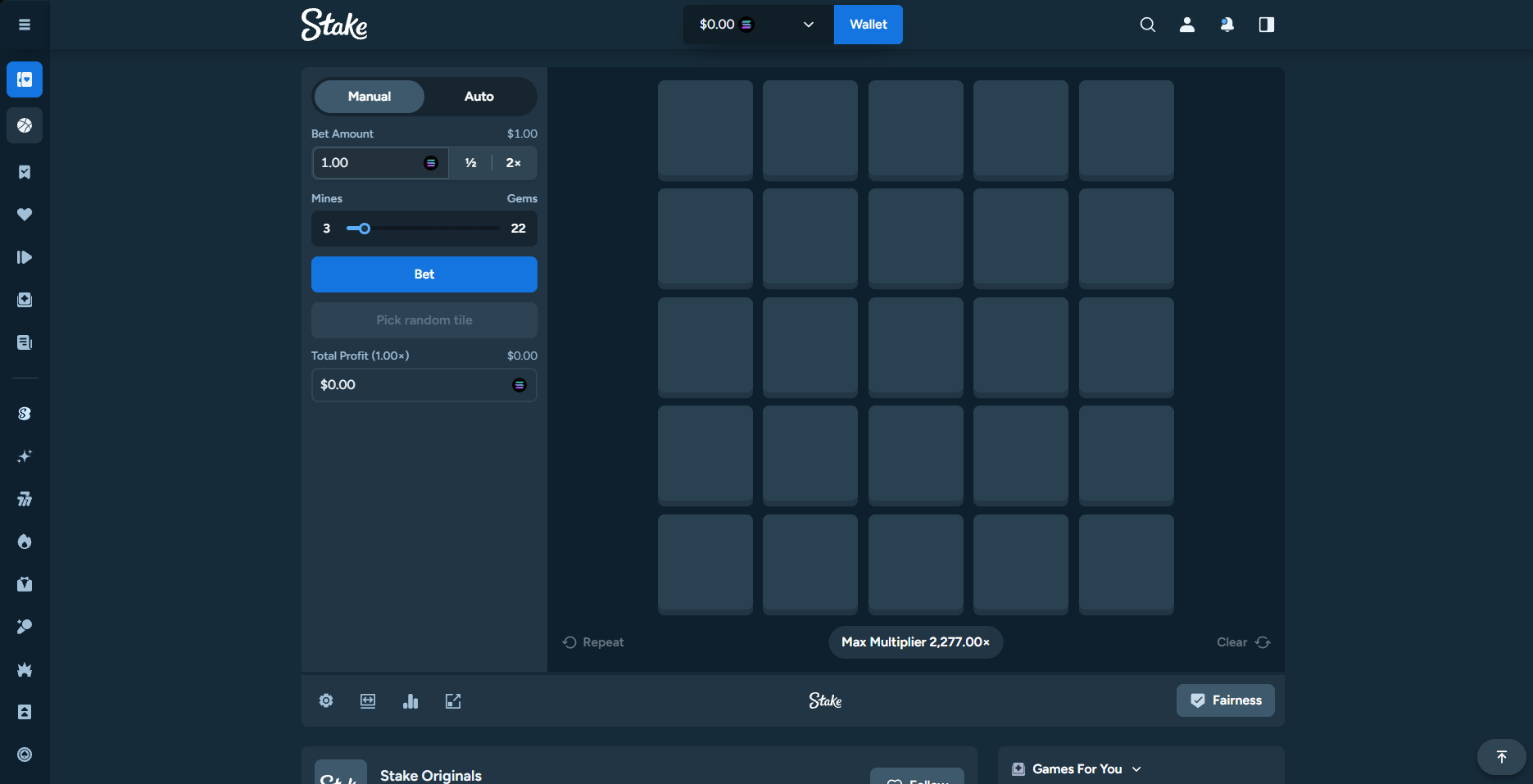
Task: Click the Repeat link
Action: [x=593, y=642]
